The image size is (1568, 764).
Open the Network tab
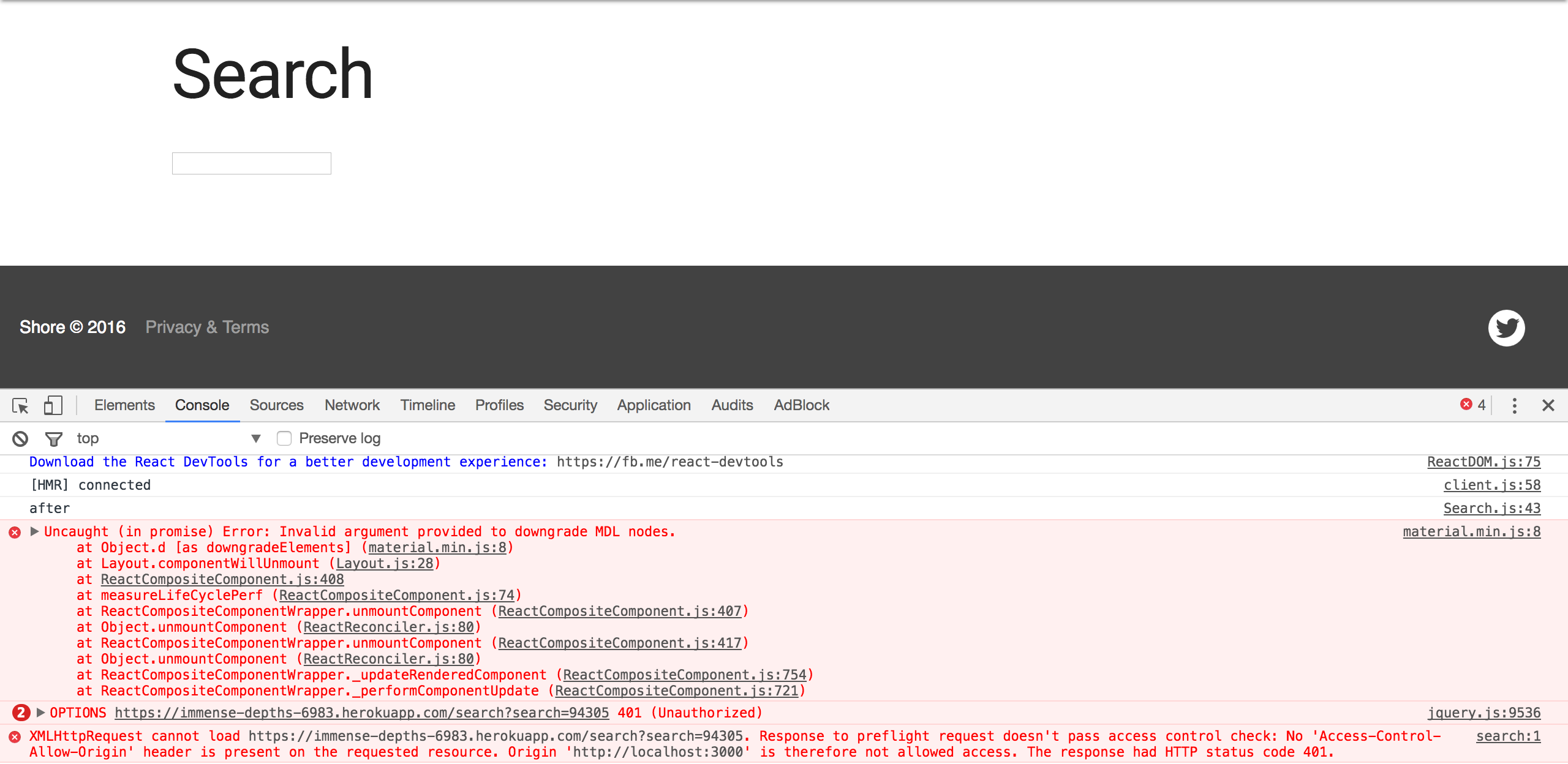coord(352,405)
